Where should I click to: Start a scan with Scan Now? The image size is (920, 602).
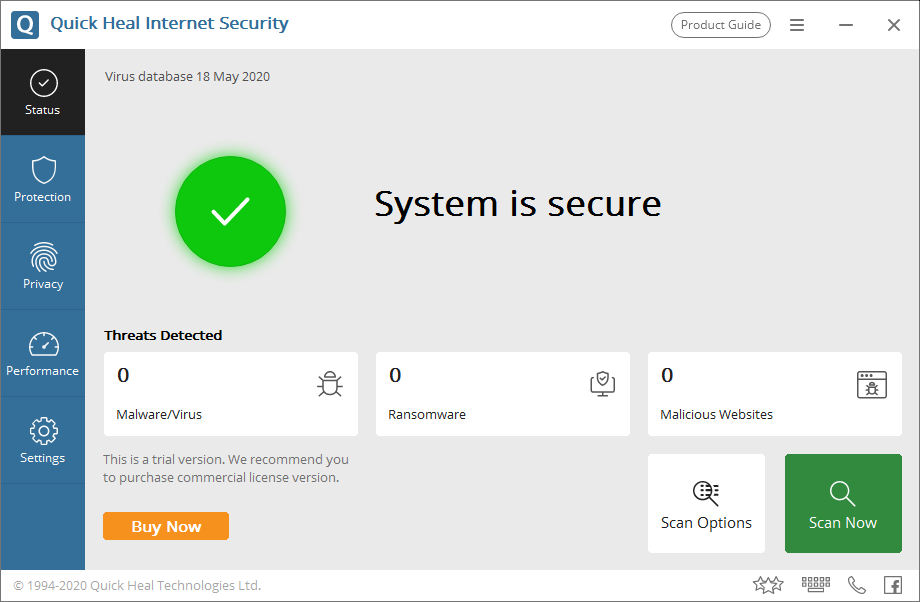[842, 503]
